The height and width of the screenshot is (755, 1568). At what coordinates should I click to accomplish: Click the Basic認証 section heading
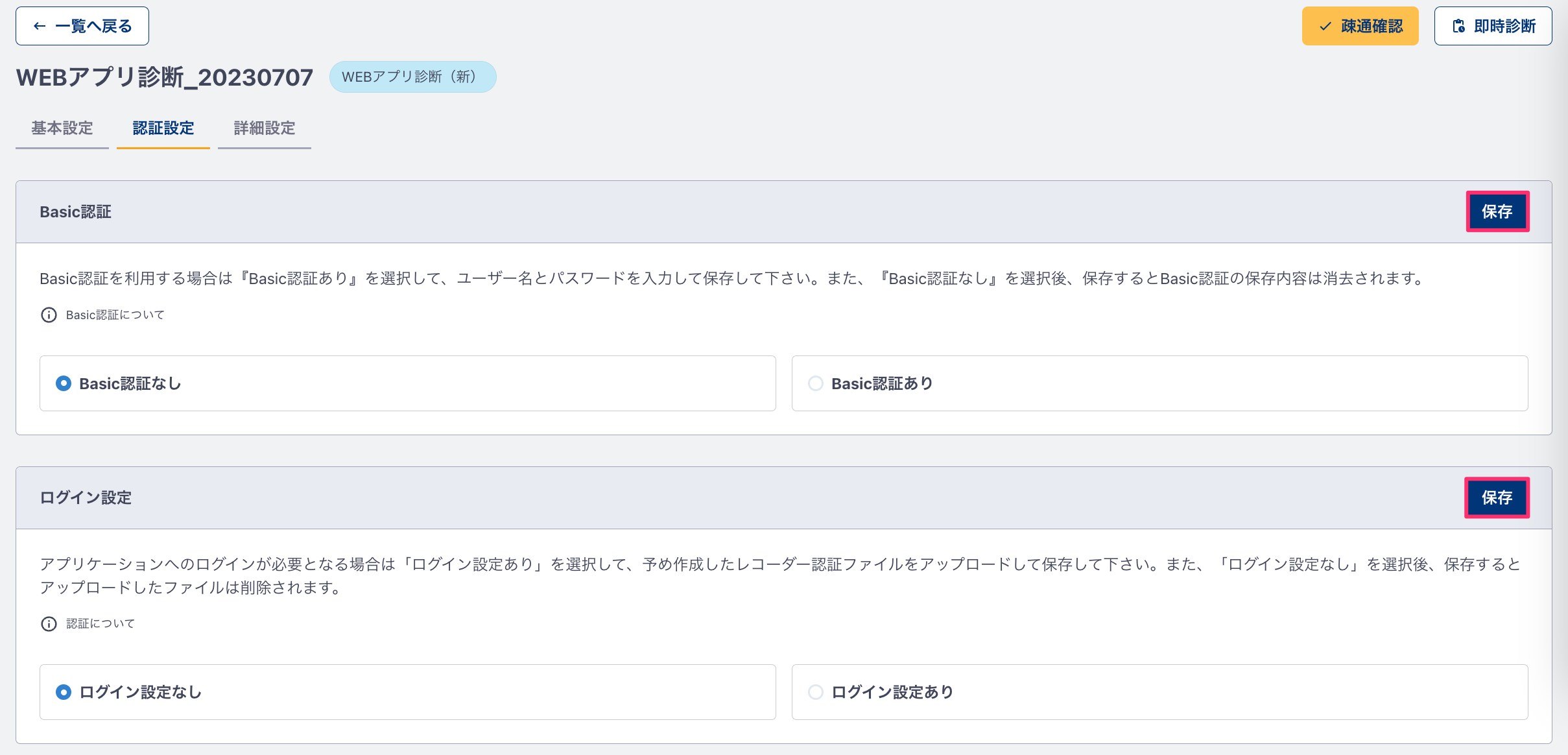(76, 212)
